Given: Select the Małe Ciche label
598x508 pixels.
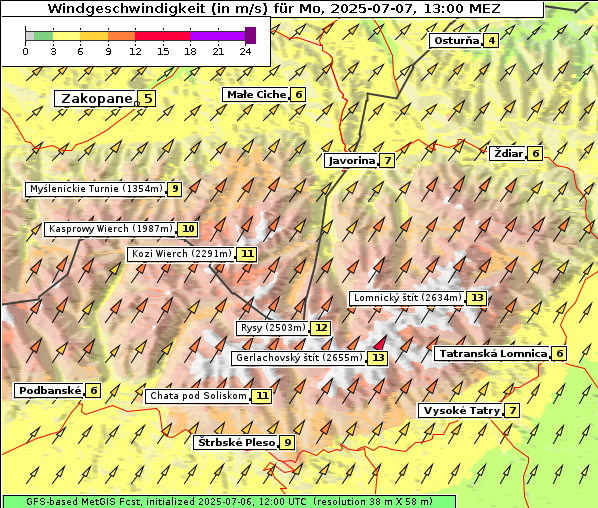Looking at the screenshot, I should (256, 95).
